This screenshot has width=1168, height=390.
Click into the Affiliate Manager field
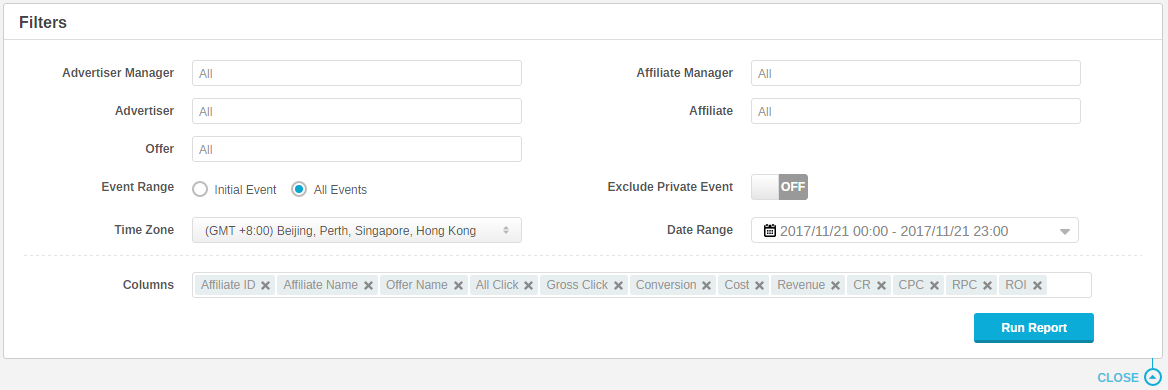click(x=915, y=73)
